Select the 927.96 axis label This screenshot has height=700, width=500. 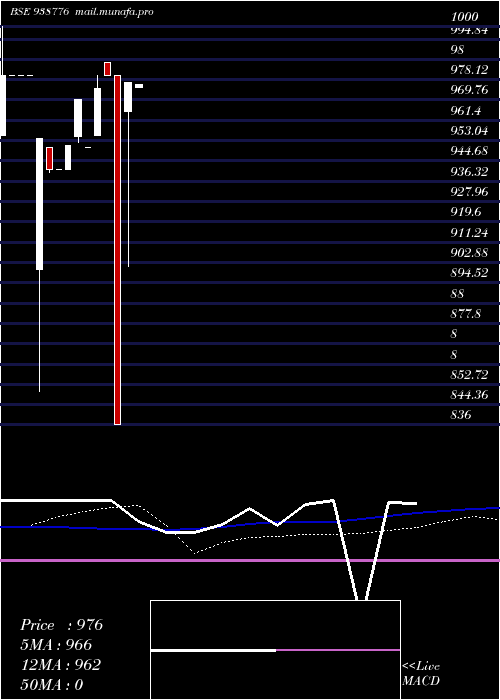point(470,192)
